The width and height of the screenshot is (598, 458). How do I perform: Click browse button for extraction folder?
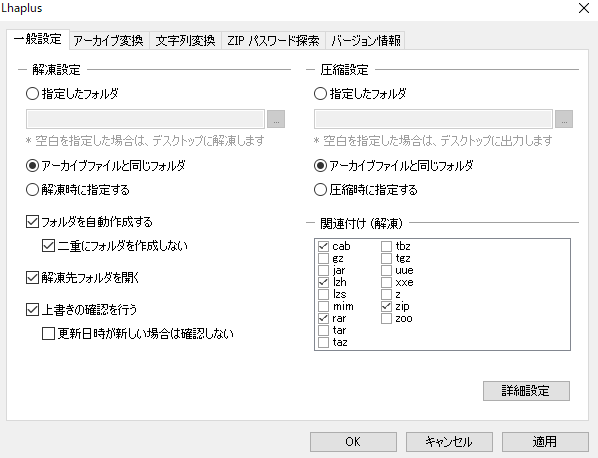tap(276, 119)
